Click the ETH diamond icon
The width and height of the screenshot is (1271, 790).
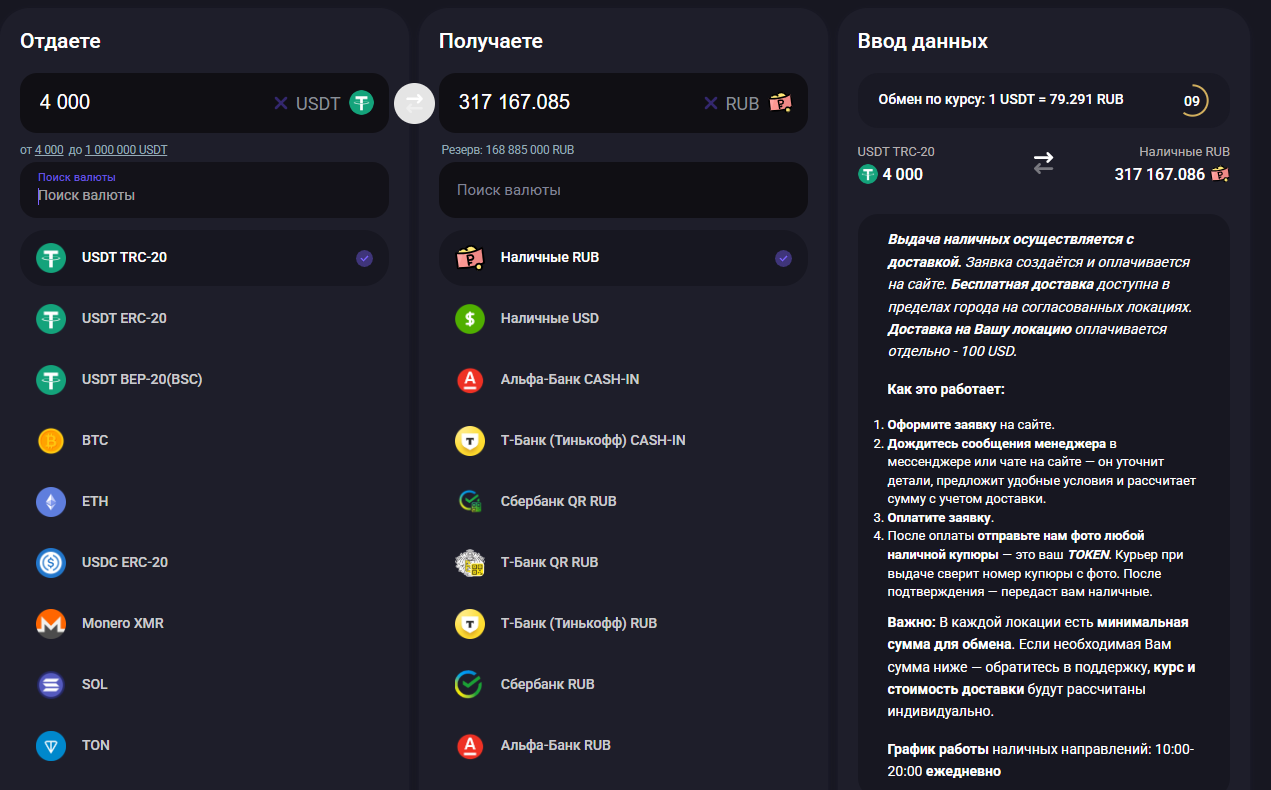point(51,501)
